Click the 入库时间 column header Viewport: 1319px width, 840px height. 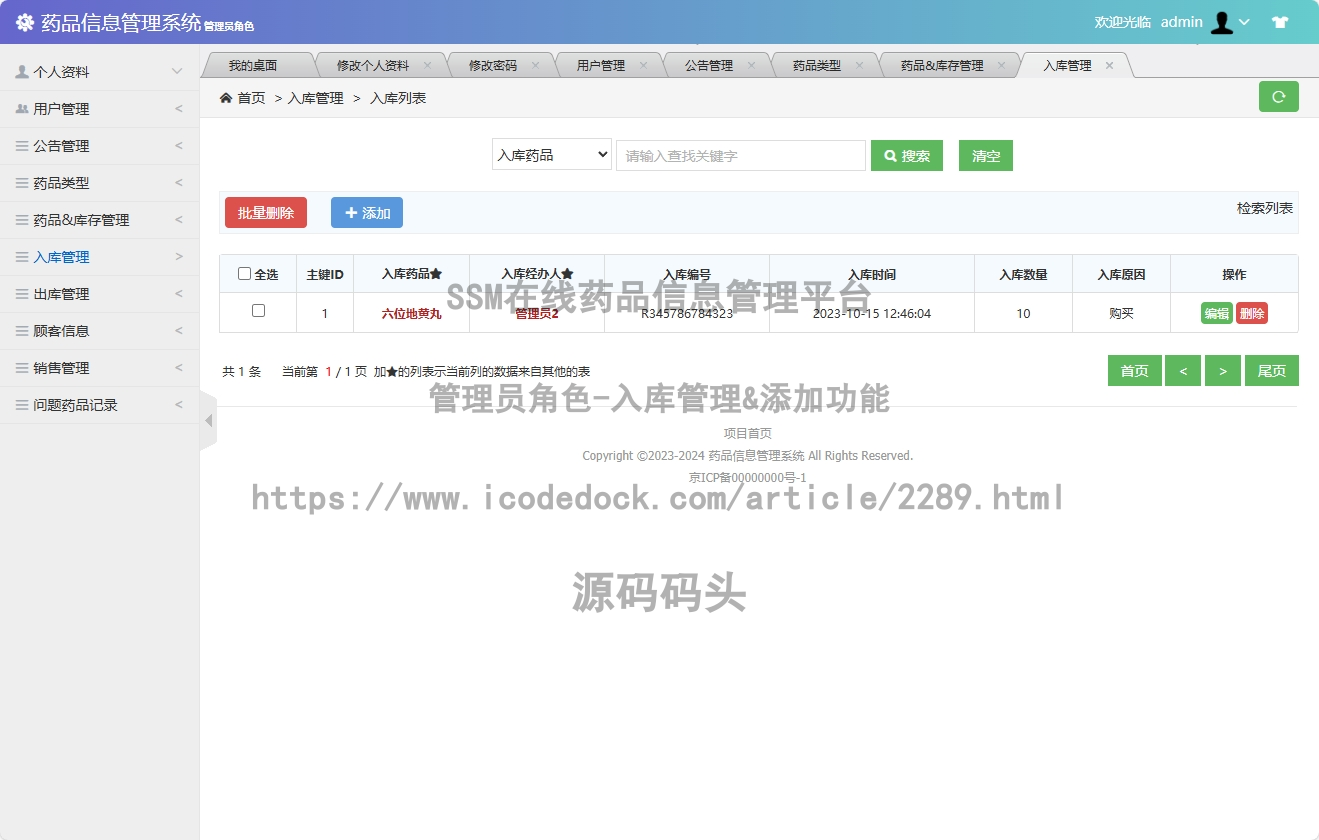click(872, 274)
